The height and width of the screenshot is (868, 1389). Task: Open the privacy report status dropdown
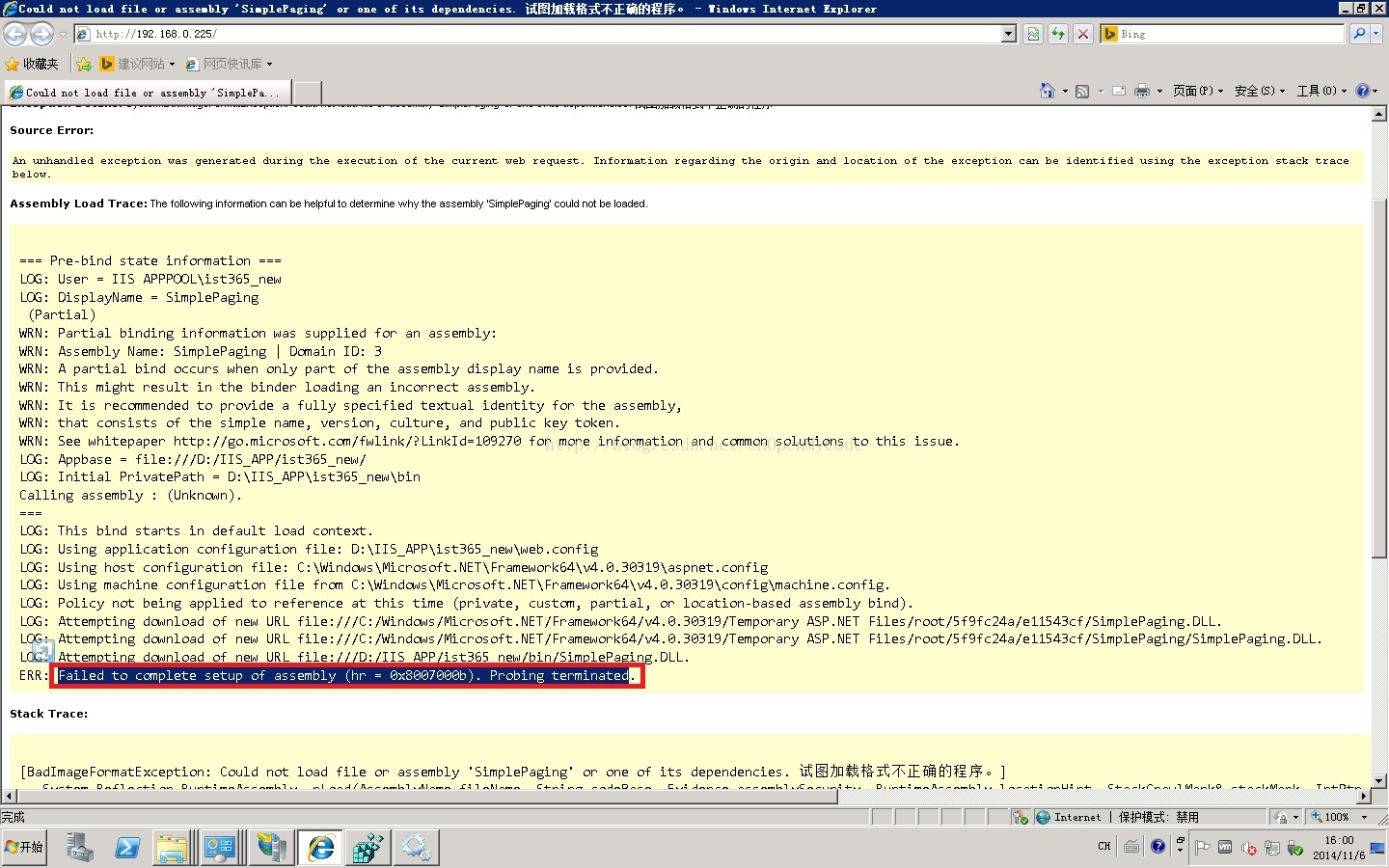pos(1286,817)
